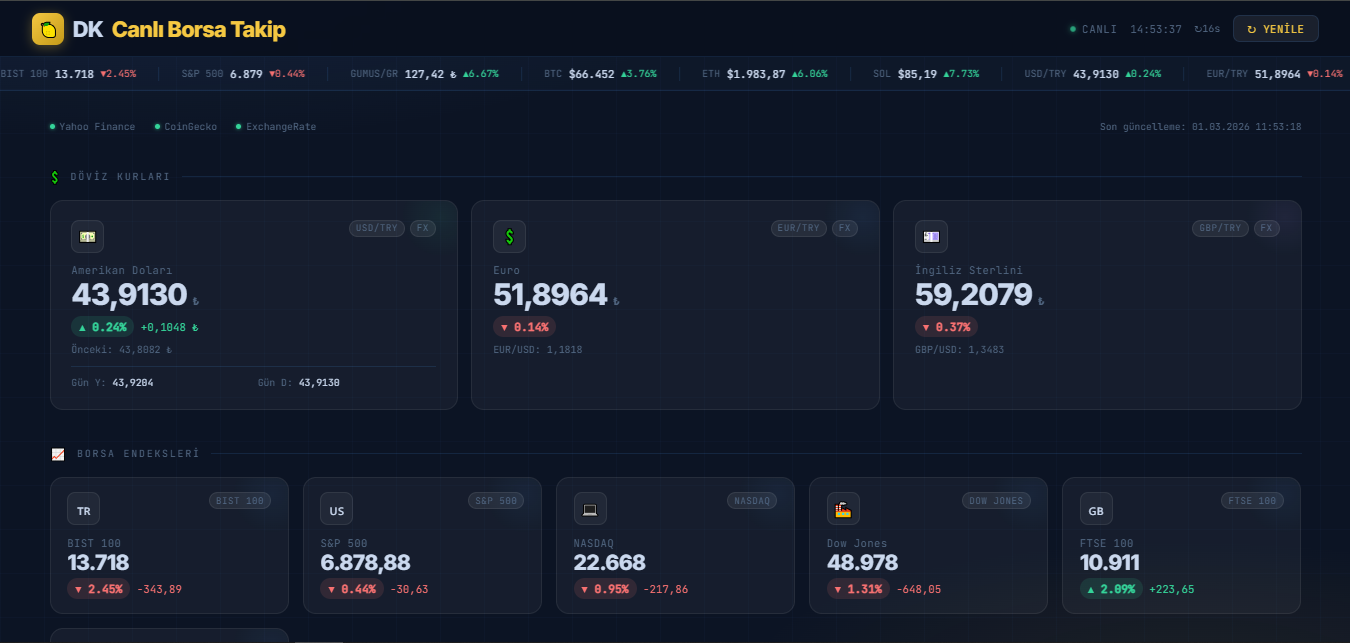Click the Önceki: 43,8082 text
Viewport: 1350px width, 643px height.
(121, 350)
